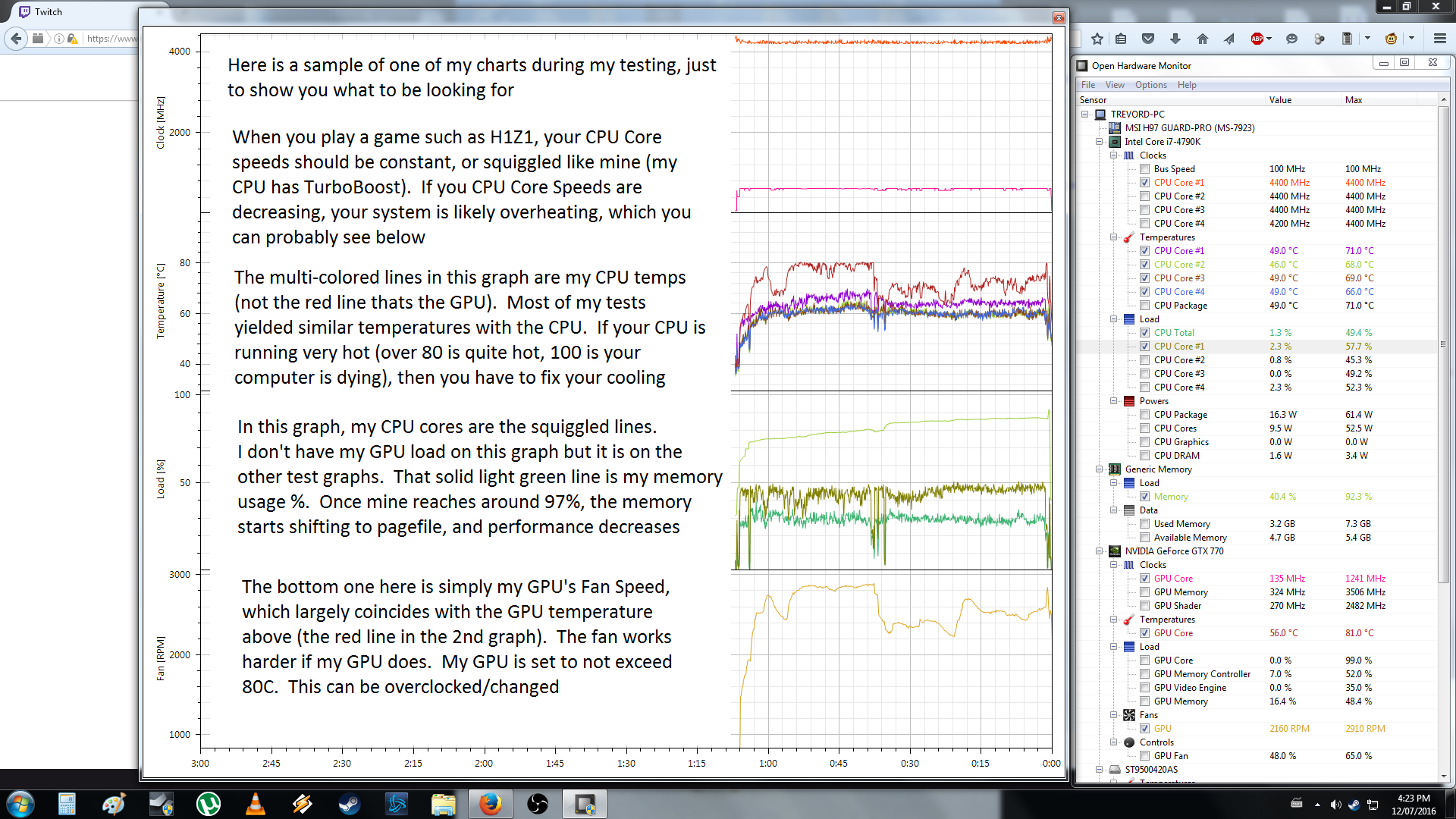This screenshot has height=819, width=1456.
Task: Launch Steam from the taskbar
Action: click(x=349, y=803)
